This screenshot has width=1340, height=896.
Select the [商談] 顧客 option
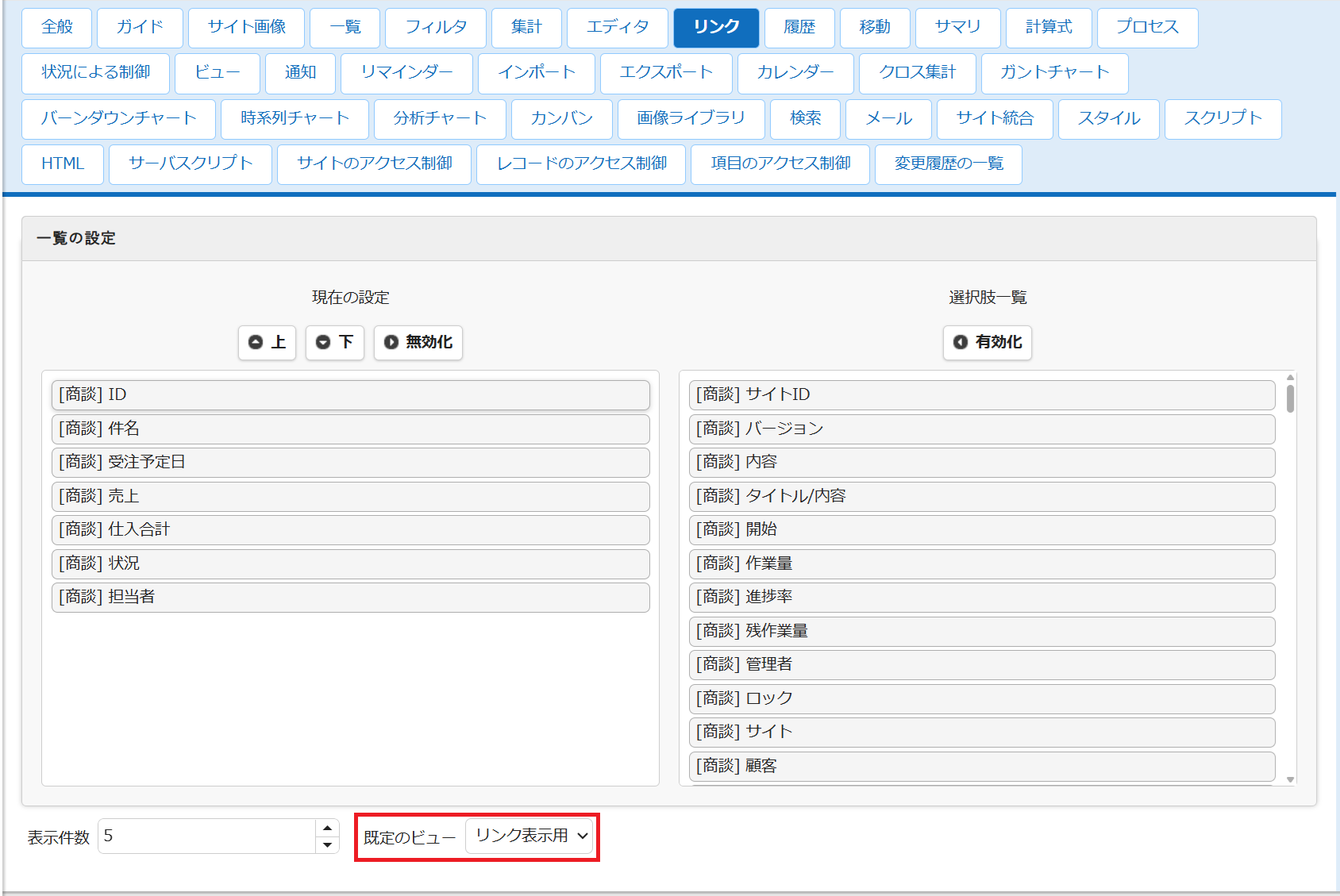click(x=982, y=766)
